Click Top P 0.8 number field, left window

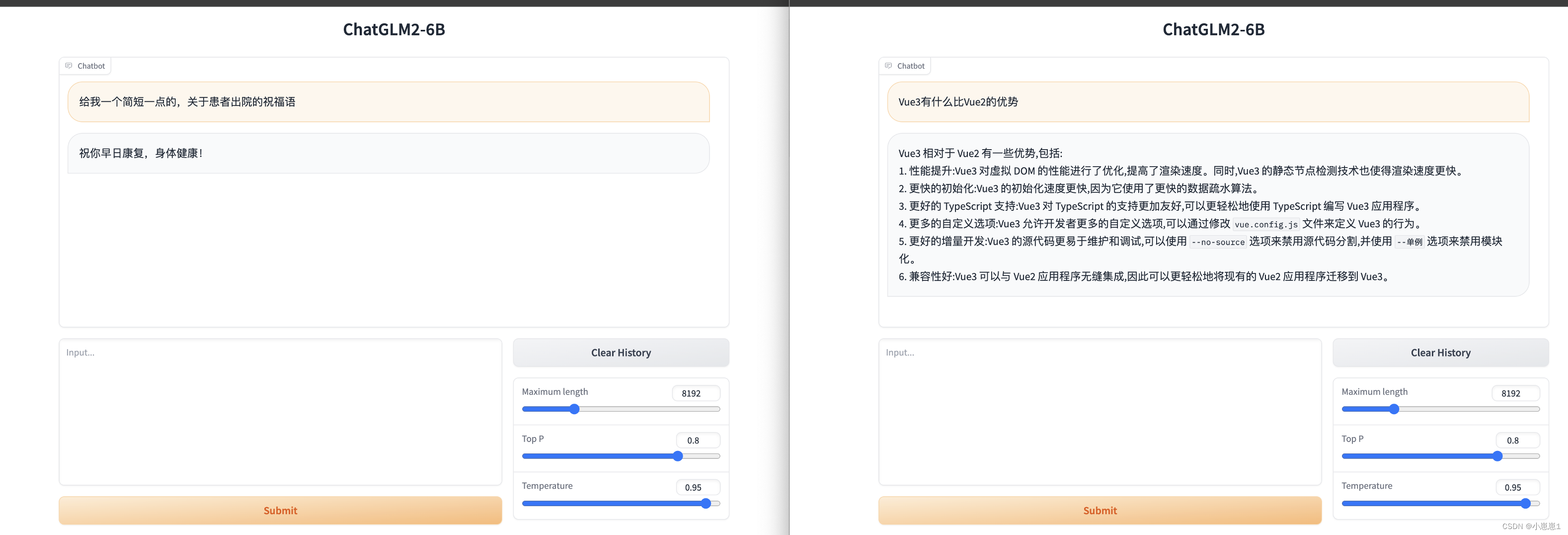[698, 440]
